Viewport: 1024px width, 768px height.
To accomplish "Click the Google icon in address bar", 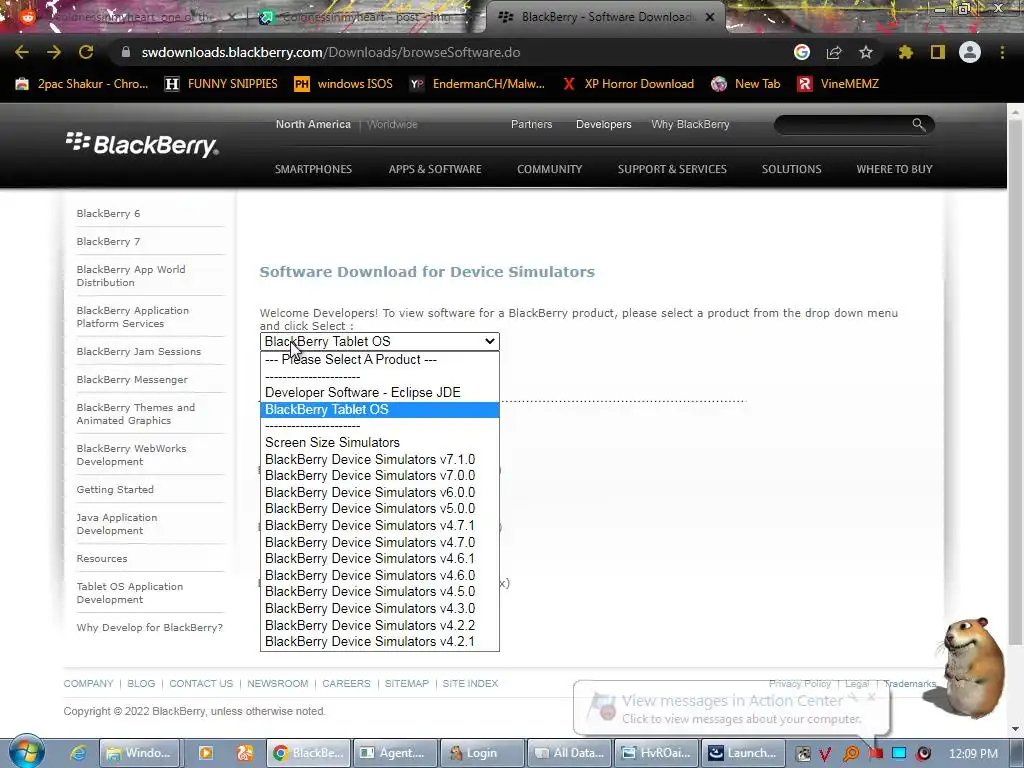I will 802,52.
